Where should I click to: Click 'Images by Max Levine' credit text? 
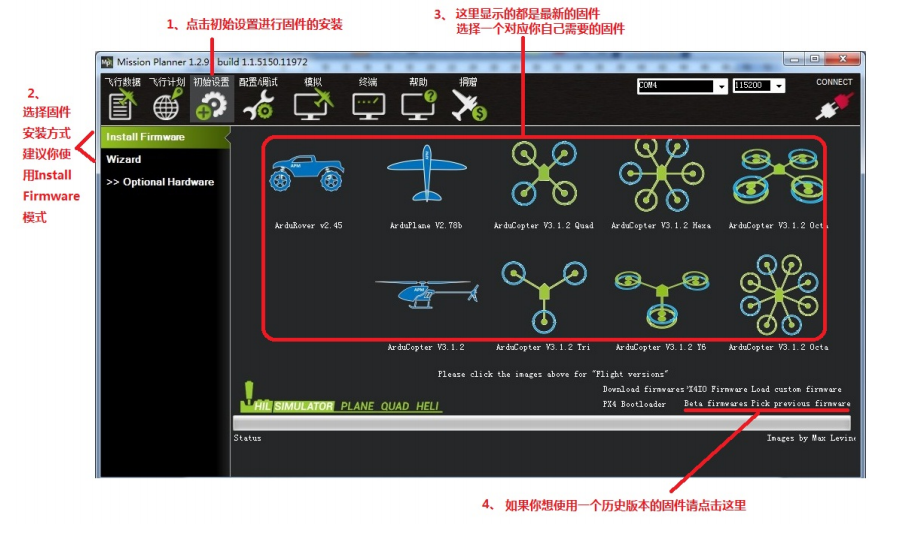click(811, 438)
